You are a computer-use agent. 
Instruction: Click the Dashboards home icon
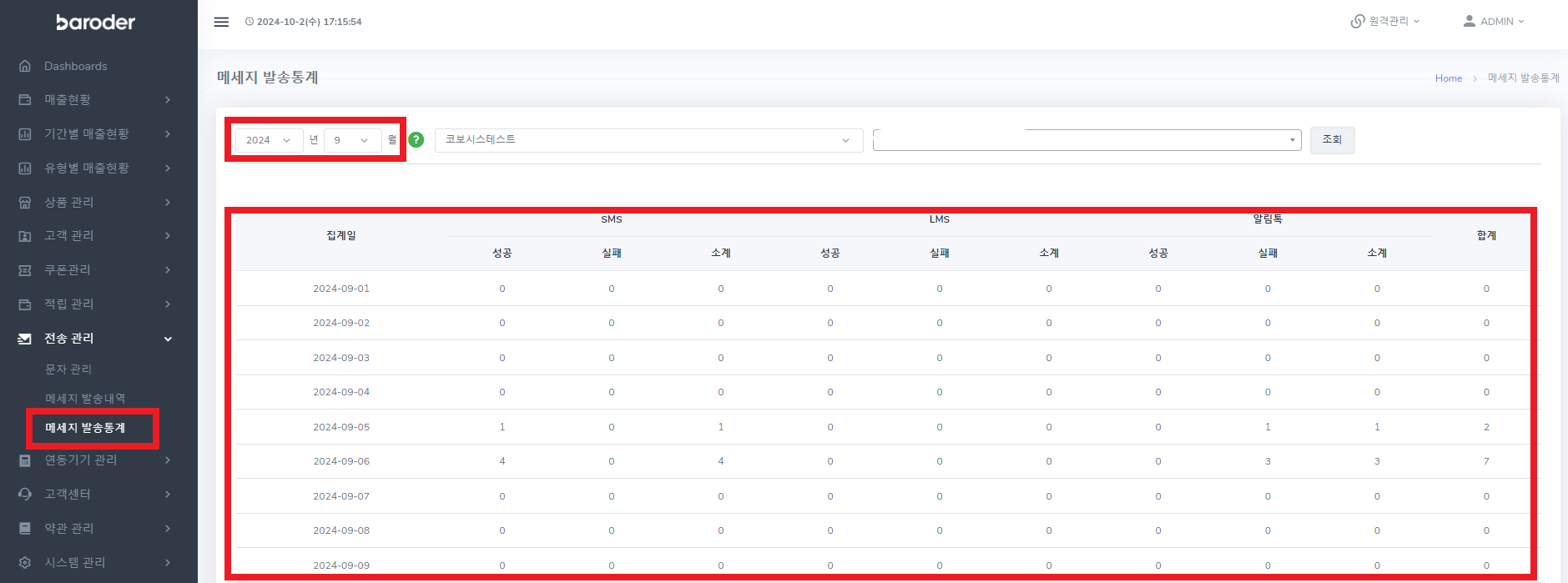25,66
